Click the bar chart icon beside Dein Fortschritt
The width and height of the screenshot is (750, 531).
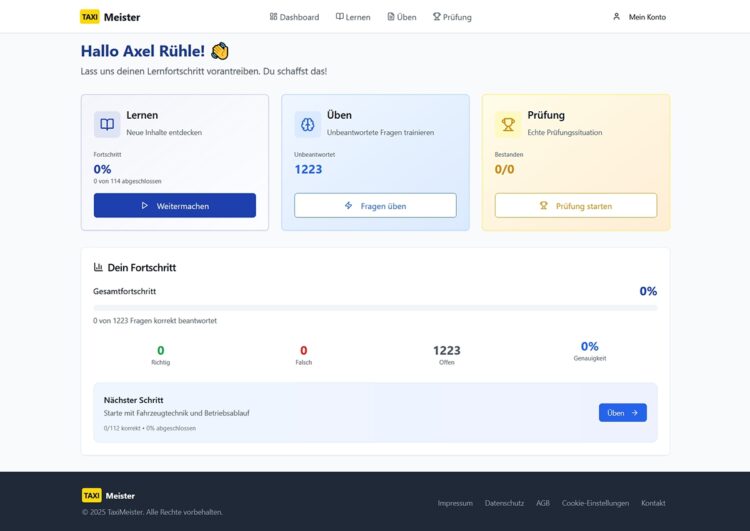98,267
